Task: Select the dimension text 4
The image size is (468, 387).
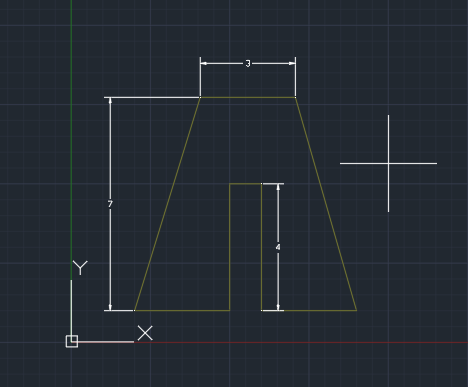Action: pyautogui.click(x=278, y=247)
